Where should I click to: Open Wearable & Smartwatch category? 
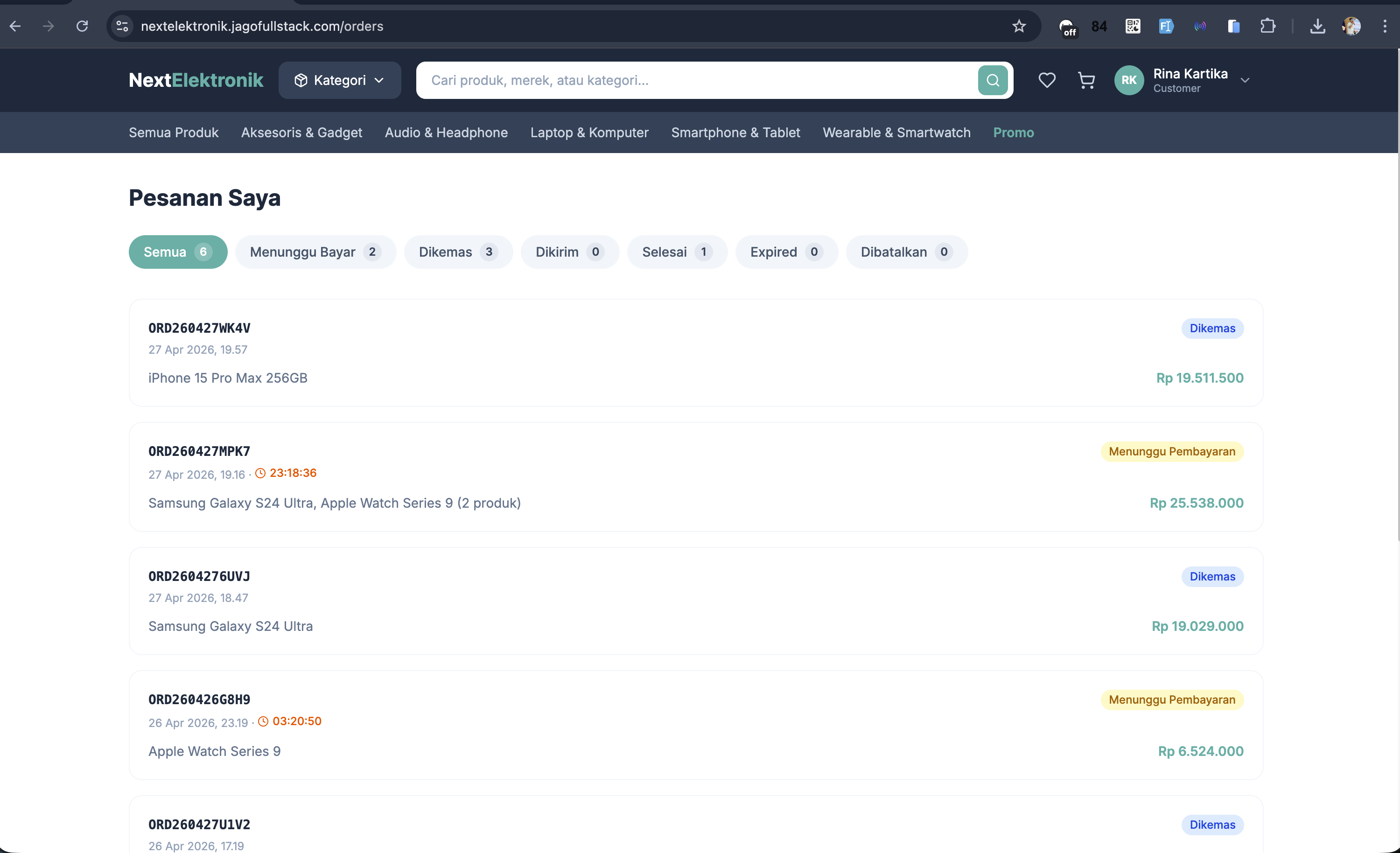pos(896,133)
